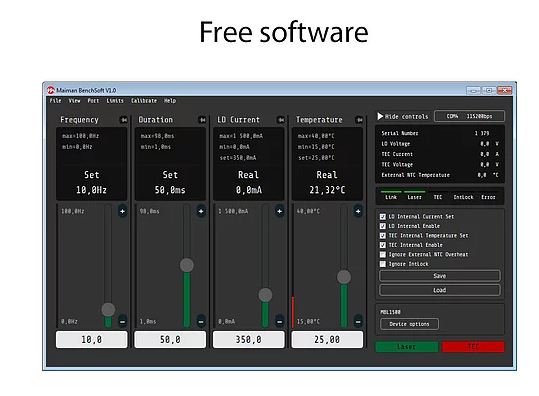539x396 pixels.
Task: Enable Ignore Interlock checkbox
Action: [x=383, y=264]
